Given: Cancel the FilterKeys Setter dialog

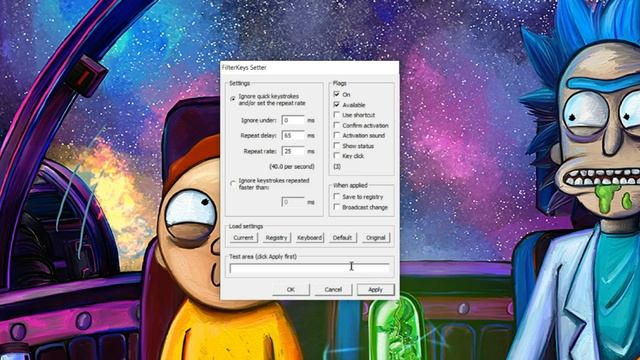Looking at the screenshot, I should coord(333,289).
